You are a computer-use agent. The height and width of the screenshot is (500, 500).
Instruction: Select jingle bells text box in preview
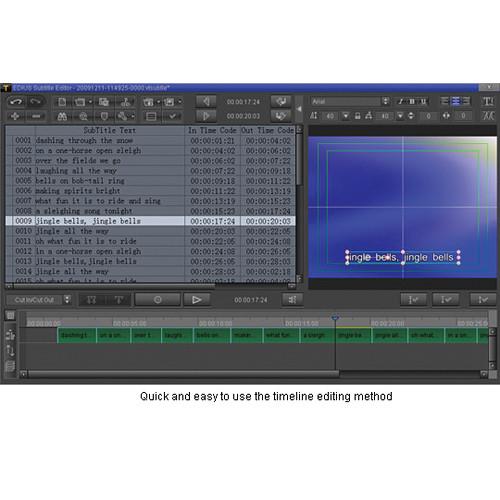(x=403, y=257)
